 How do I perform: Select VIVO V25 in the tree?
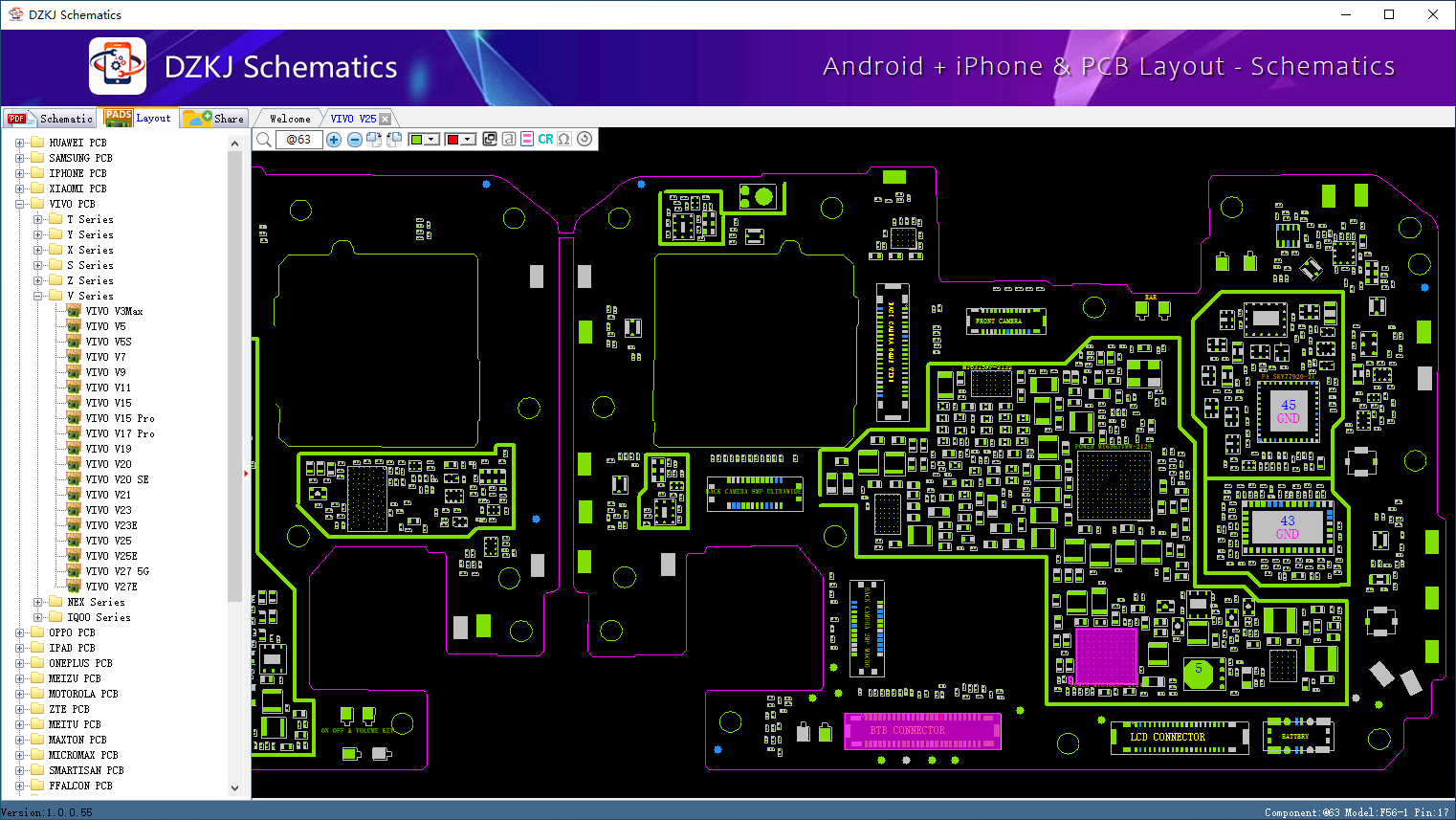(x=108, y=541)
